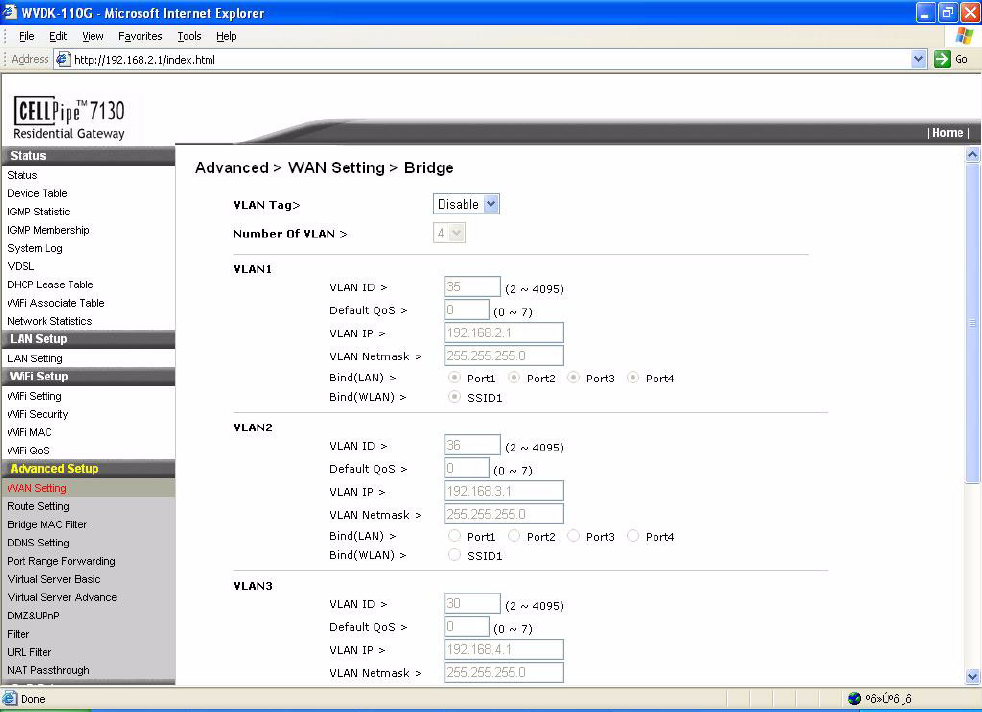The height and width of the screenshot is (712, 982).
Task: Open the IGMP Membership page
Action: [48, 230]
